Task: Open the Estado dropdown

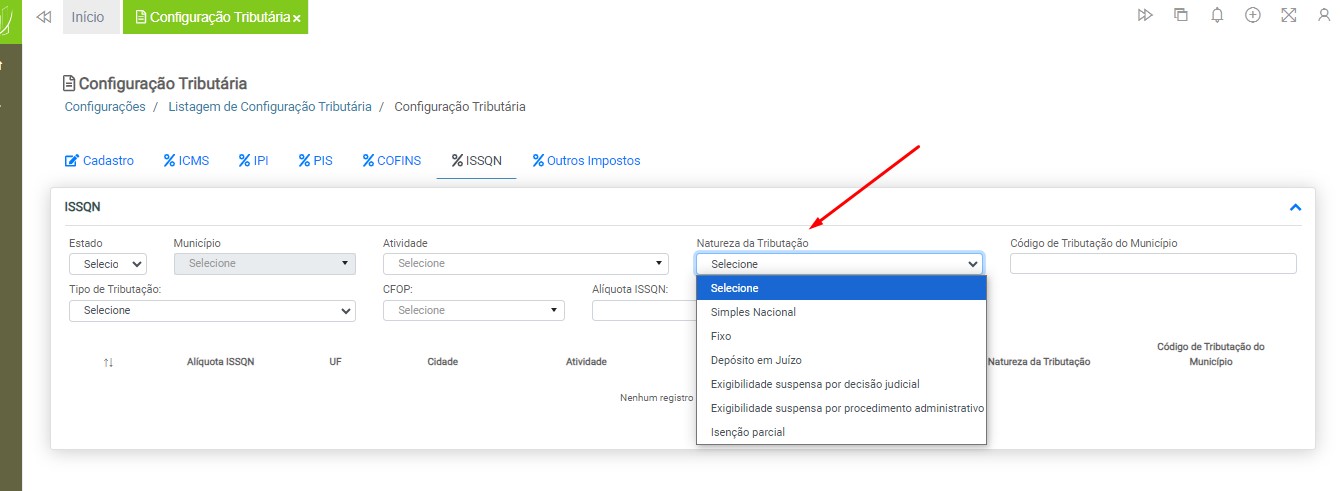Action: pyautogui.click(x=108, y=264)
